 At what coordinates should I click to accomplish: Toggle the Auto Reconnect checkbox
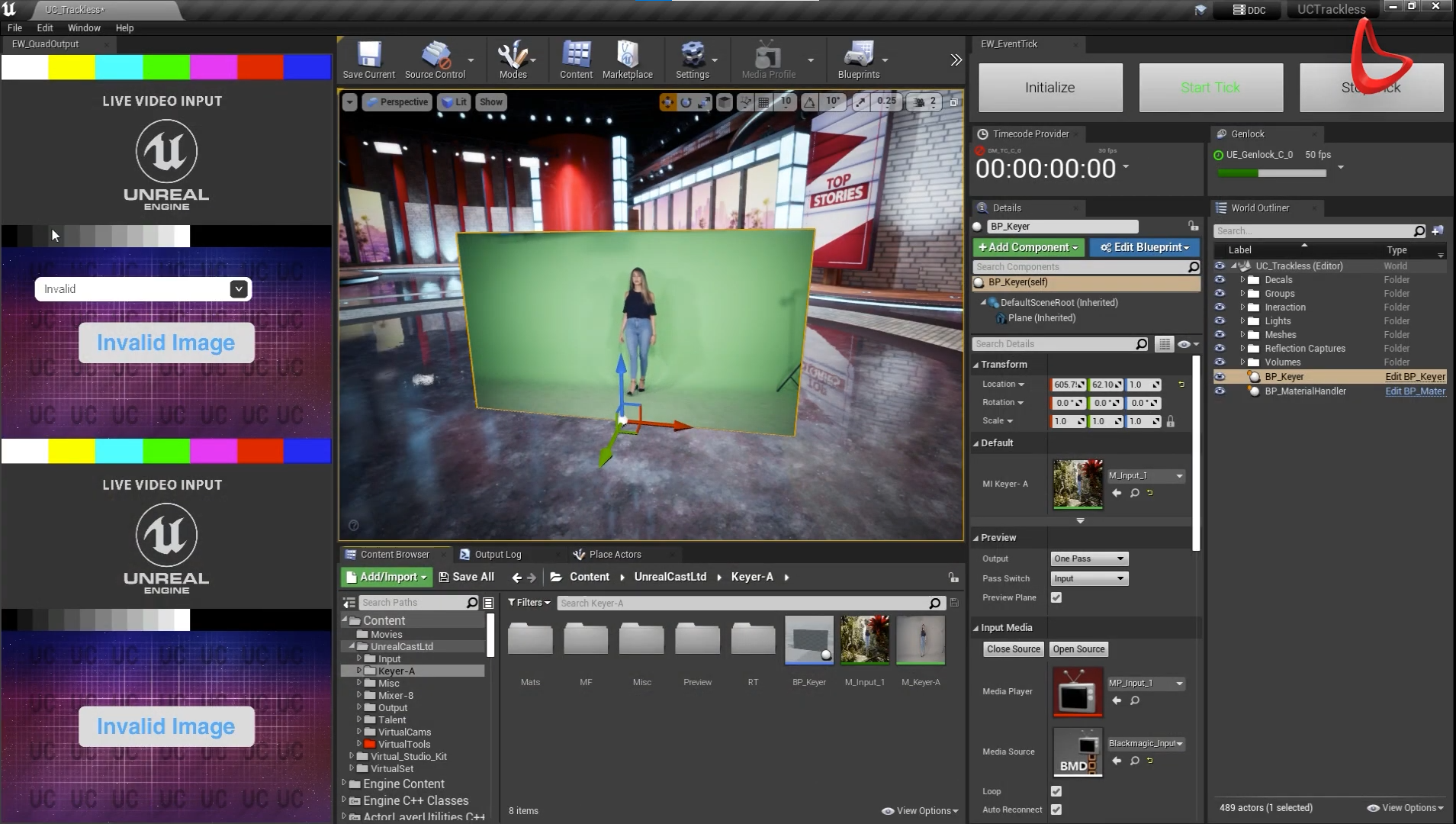click(1056, 810)
